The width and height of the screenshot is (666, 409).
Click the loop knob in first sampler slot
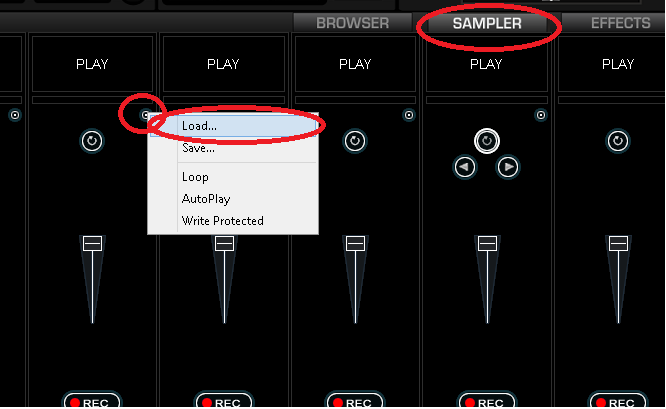click(x=92, y=141)
